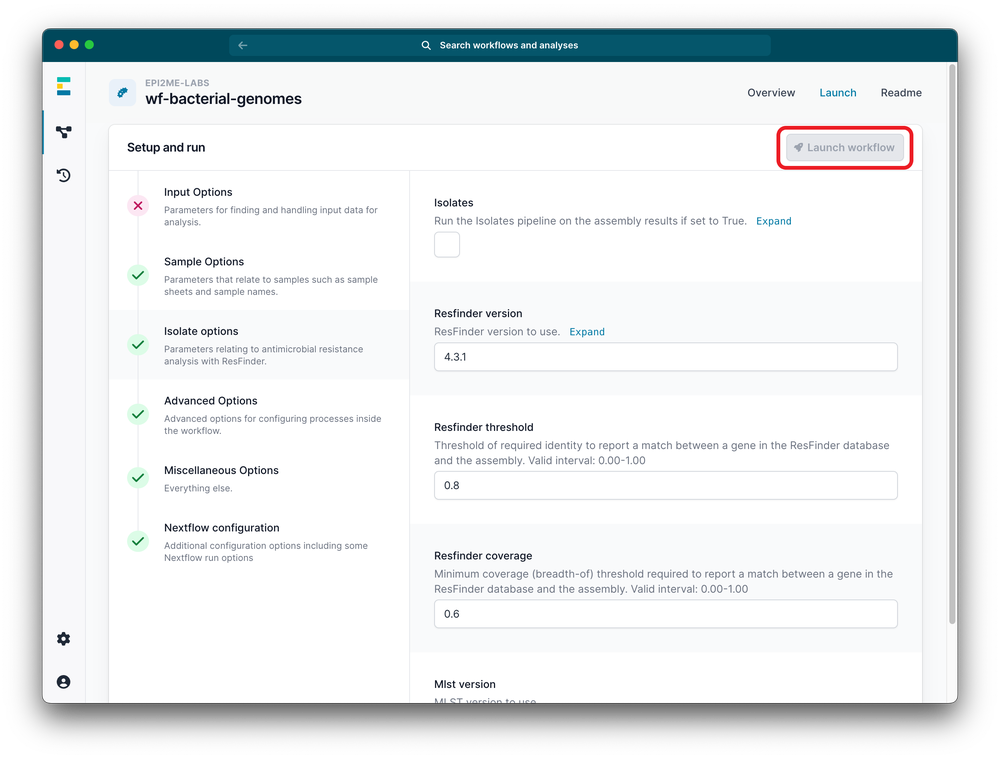Screen dimensions: 1000x759
Task: Click the Isolates label
Action: tap(453, 203)
